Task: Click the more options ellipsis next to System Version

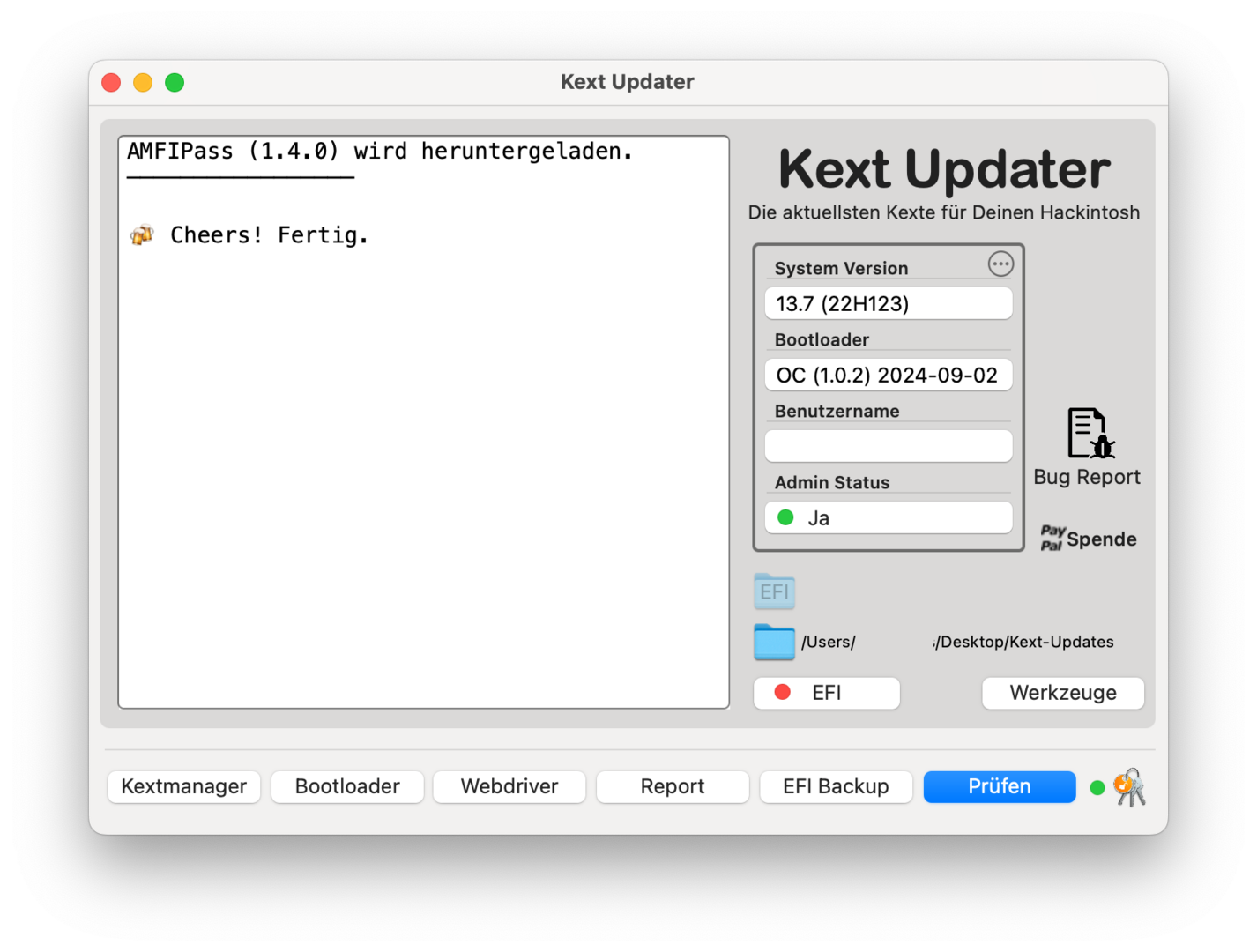Action: click(1000, 264)
